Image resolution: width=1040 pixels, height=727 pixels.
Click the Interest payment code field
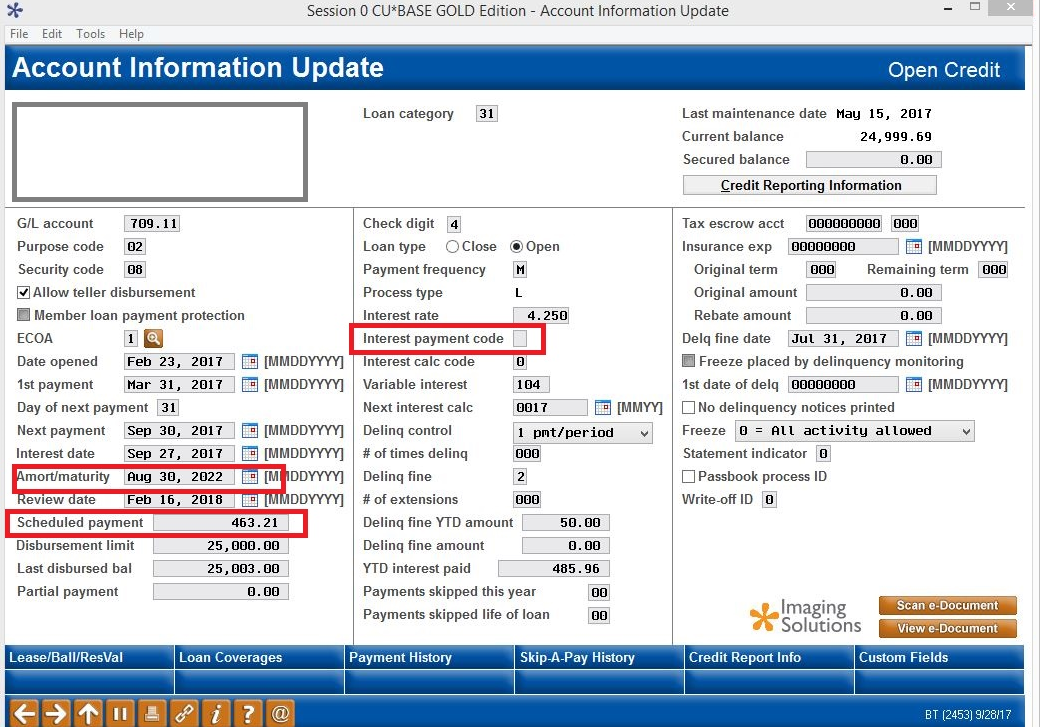(520, 338)
